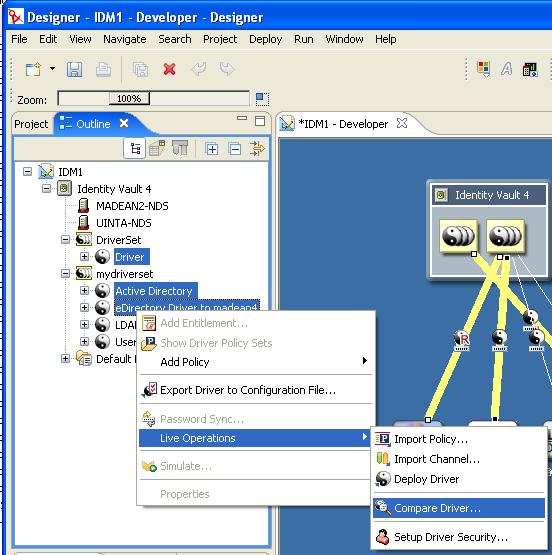Click the zoom-to-fit icon beside the slider
The image size is (552, 555).
pos(262,99)
